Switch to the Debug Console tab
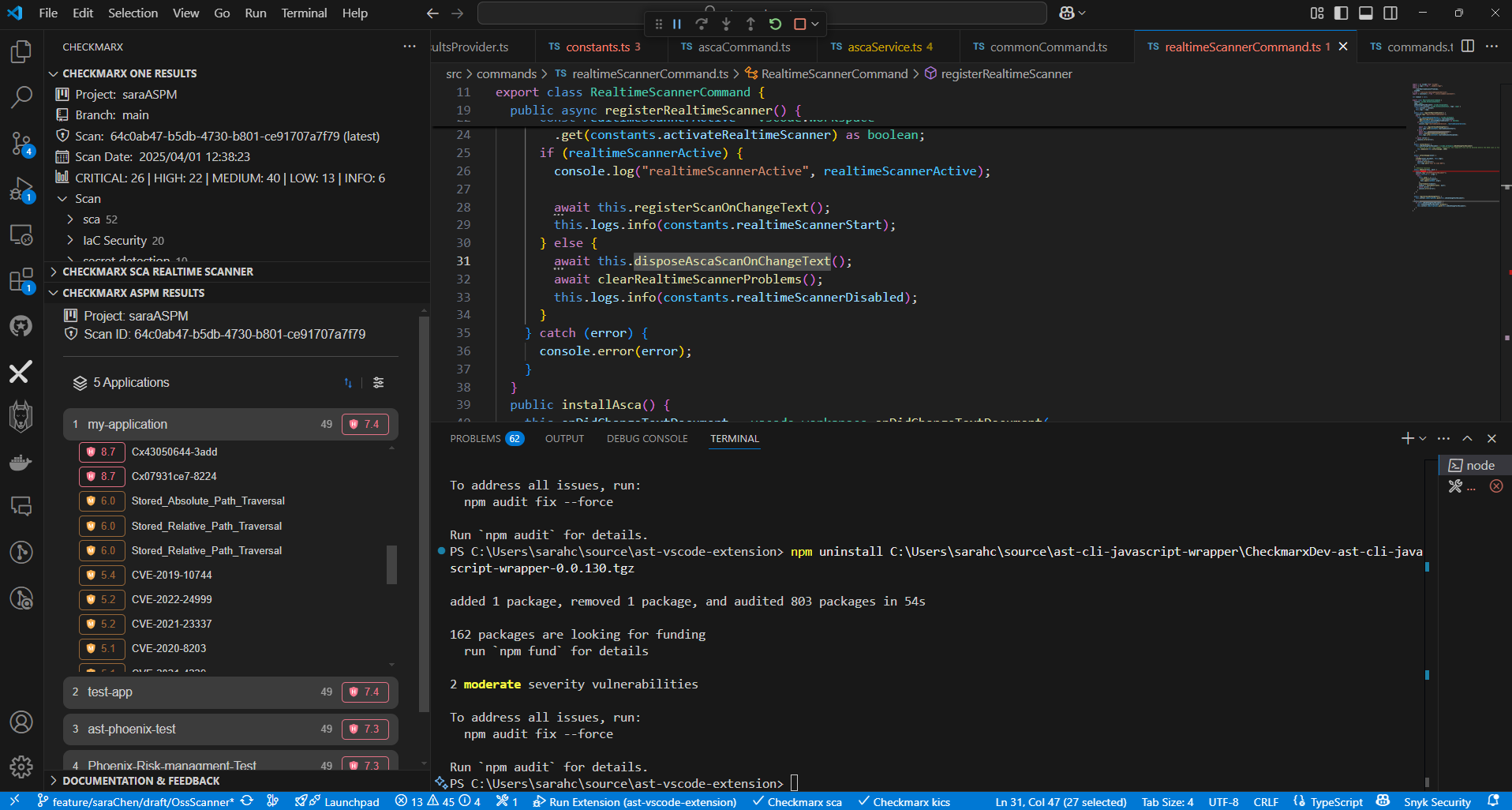Image resolution: width=1512 pixels, height=810 pixels. tap(646, 439)
